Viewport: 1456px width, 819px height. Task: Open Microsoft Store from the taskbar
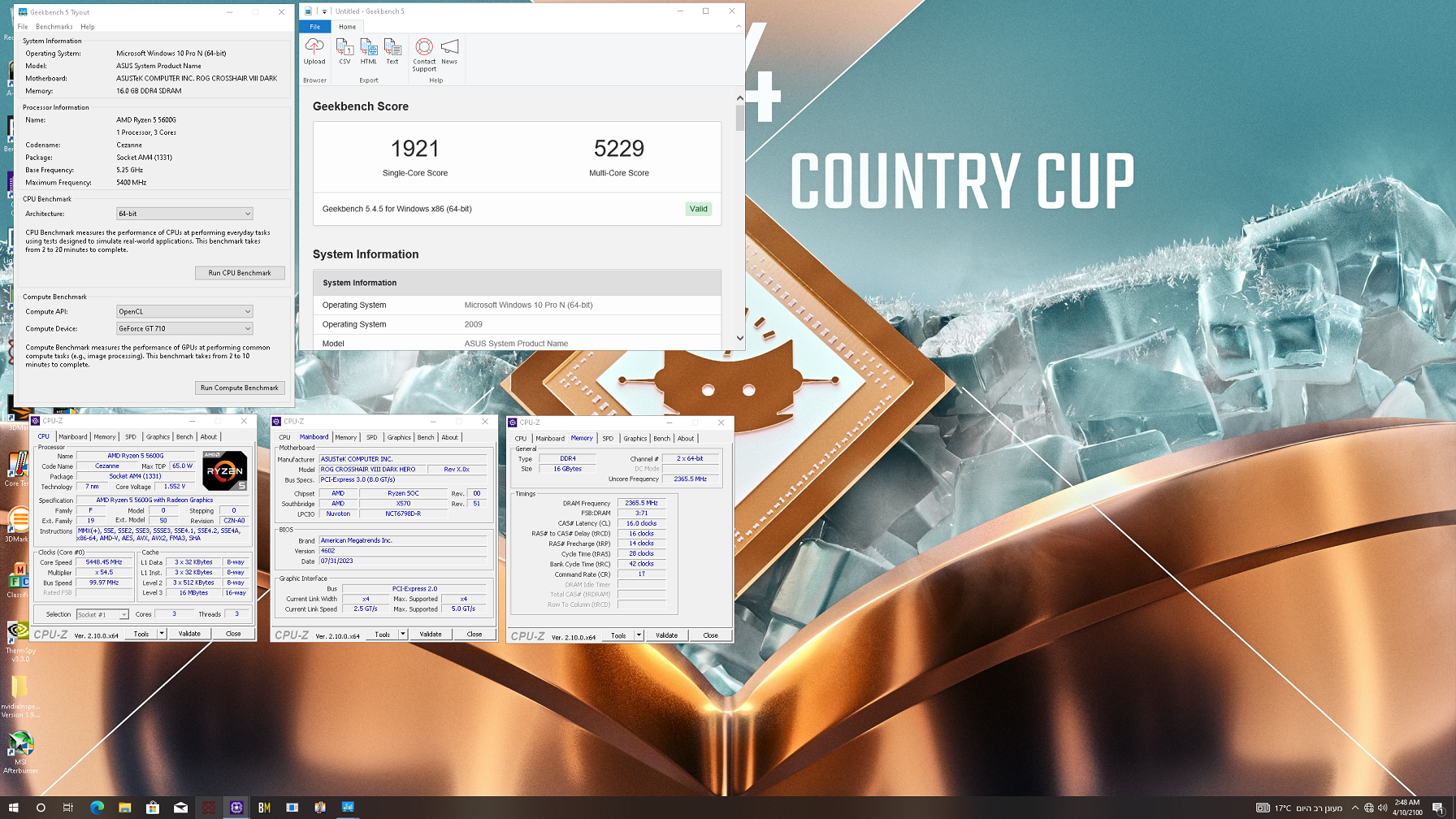point(152,808)
